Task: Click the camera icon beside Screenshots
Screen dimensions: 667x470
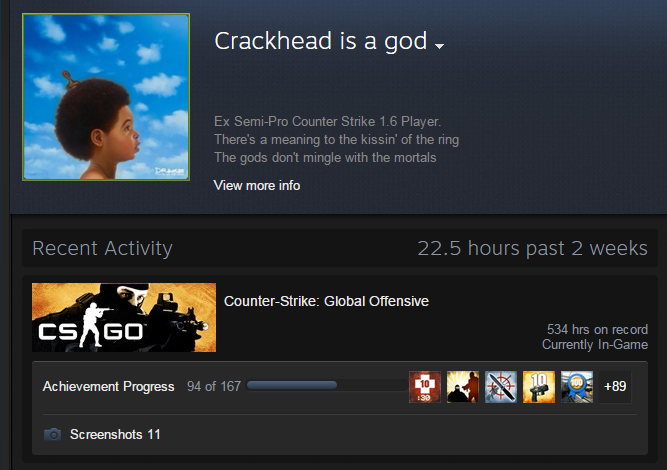Action: [53, 434]
